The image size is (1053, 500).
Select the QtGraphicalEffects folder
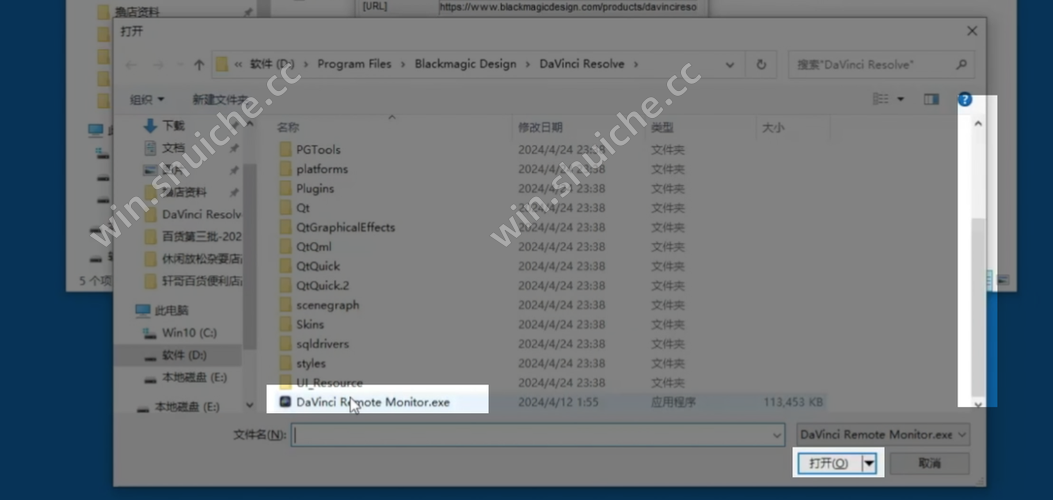coord(346,228)
